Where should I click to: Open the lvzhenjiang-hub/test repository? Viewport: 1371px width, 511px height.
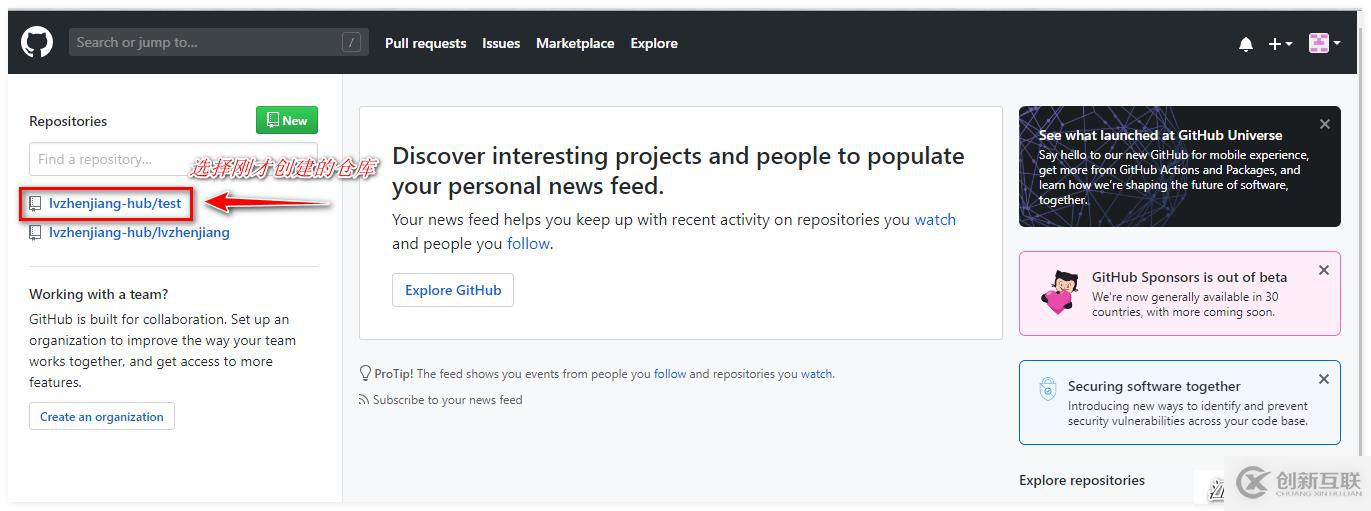pyautogui.click(x=115, y=203)
